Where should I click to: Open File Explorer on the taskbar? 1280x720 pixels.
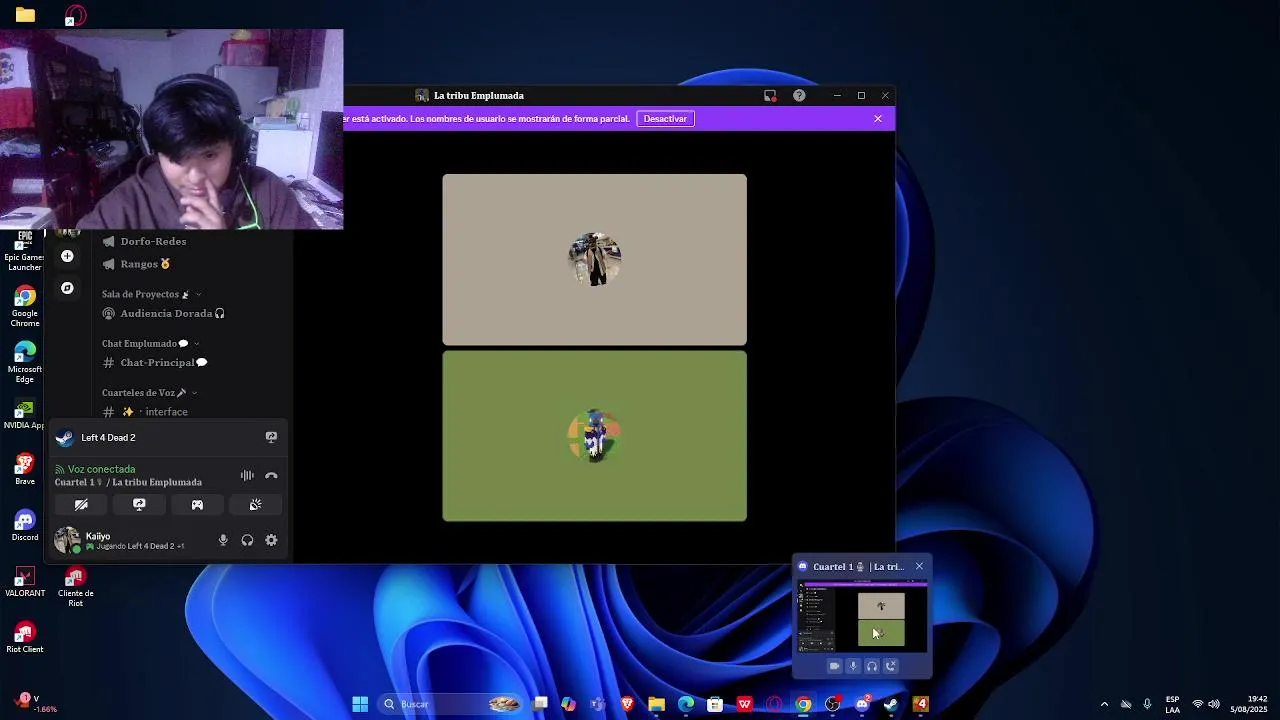point(656,704)
